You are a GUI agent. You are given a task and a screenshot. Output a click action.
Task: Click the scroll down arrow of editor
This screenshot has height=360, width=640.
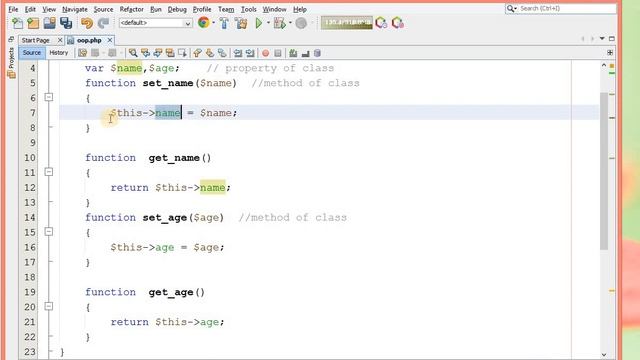click(x=604, y=354)
